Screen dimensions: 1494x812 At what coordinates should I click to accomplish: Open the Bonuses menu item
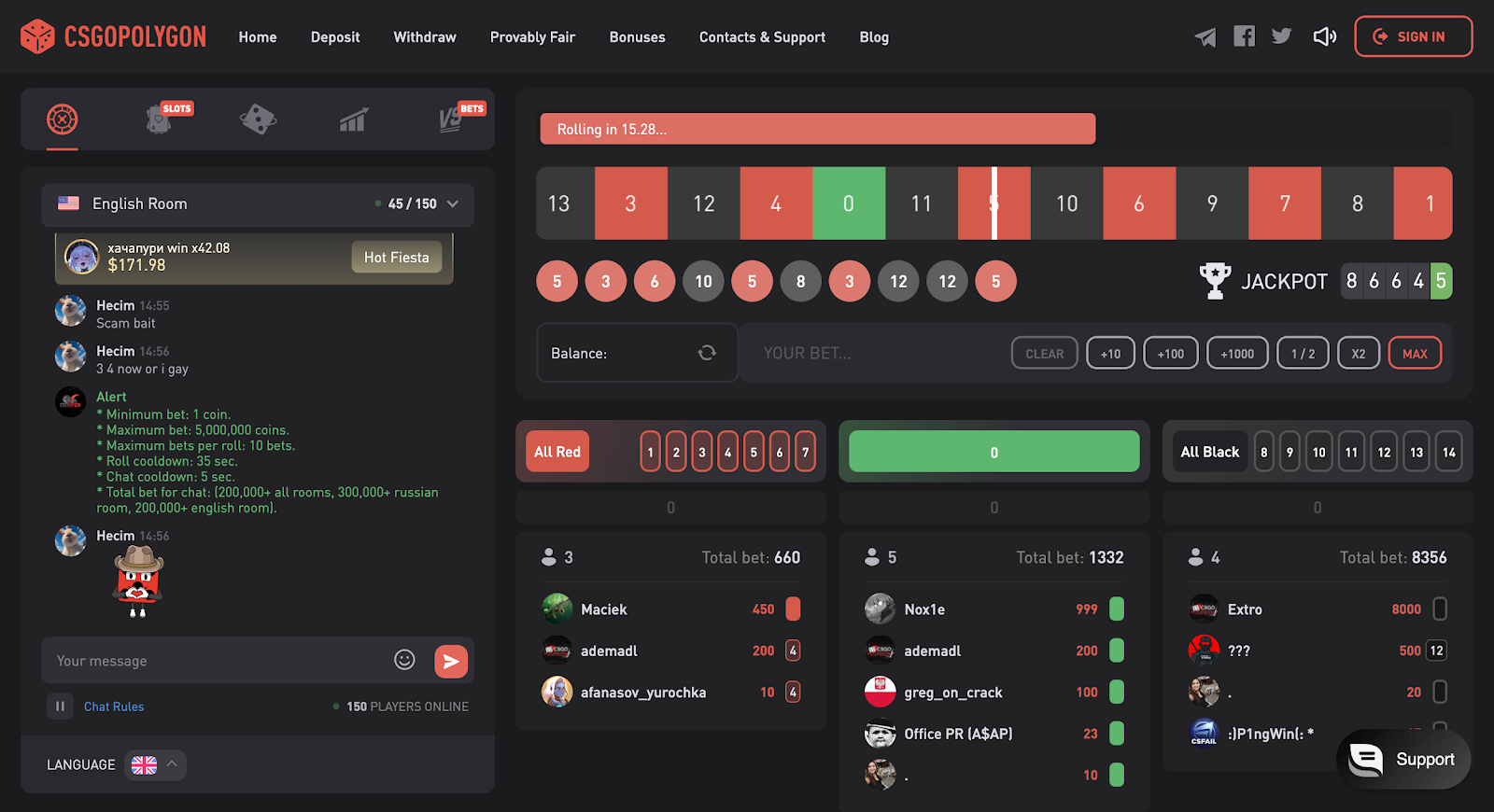[x=637, y=37]
